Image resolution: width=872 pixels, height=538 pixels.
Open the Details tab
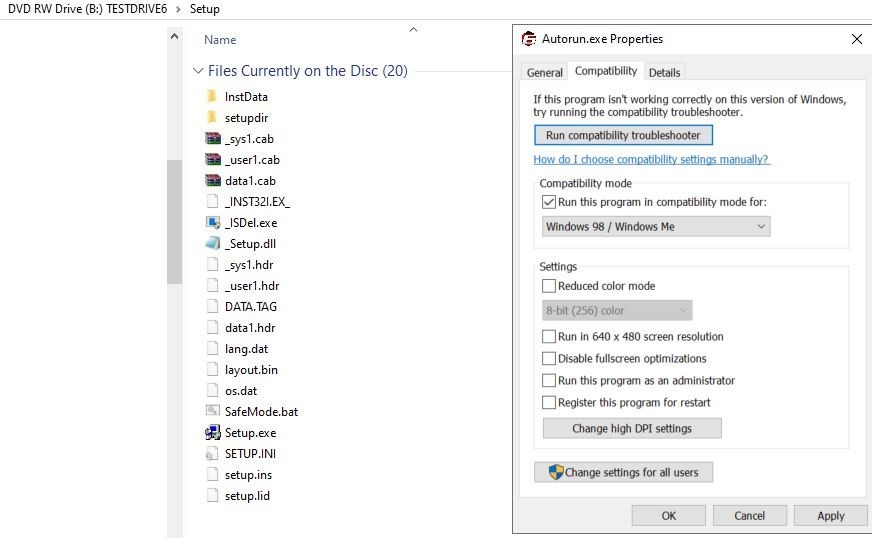point(665,72)
